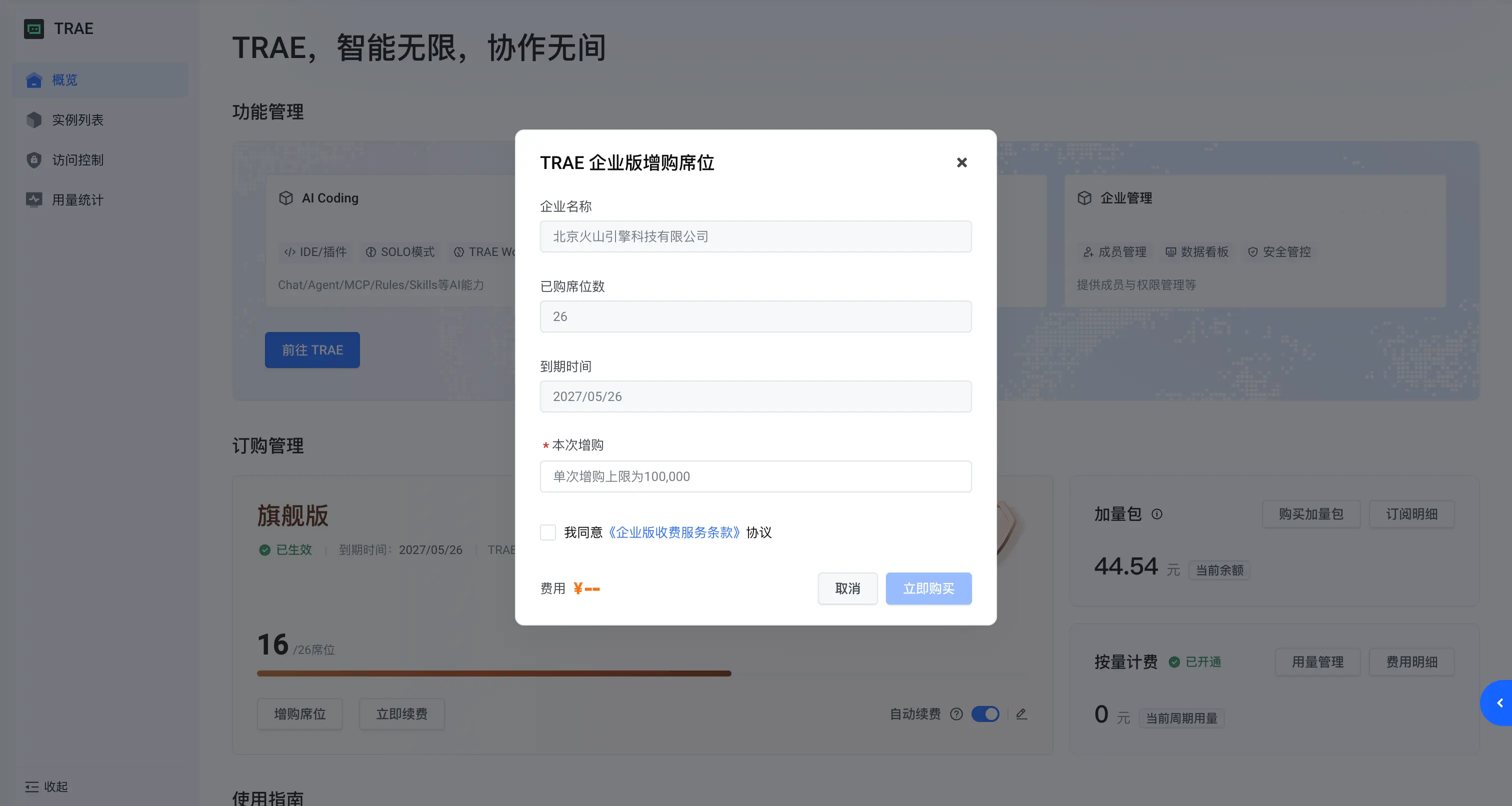Click the 取消 button
Screen dimensions: 1512x806
847,588
